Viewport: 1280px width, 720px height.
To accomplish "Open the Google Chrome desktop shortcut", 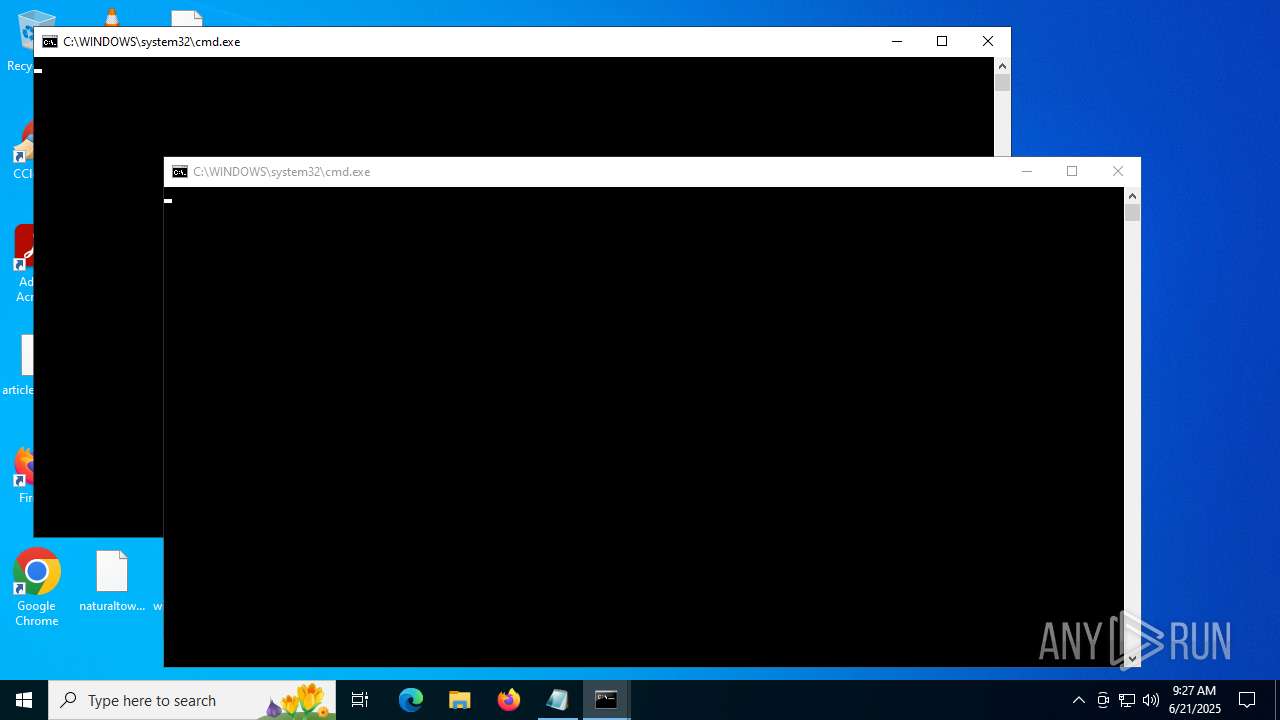I will click(37, 587).
